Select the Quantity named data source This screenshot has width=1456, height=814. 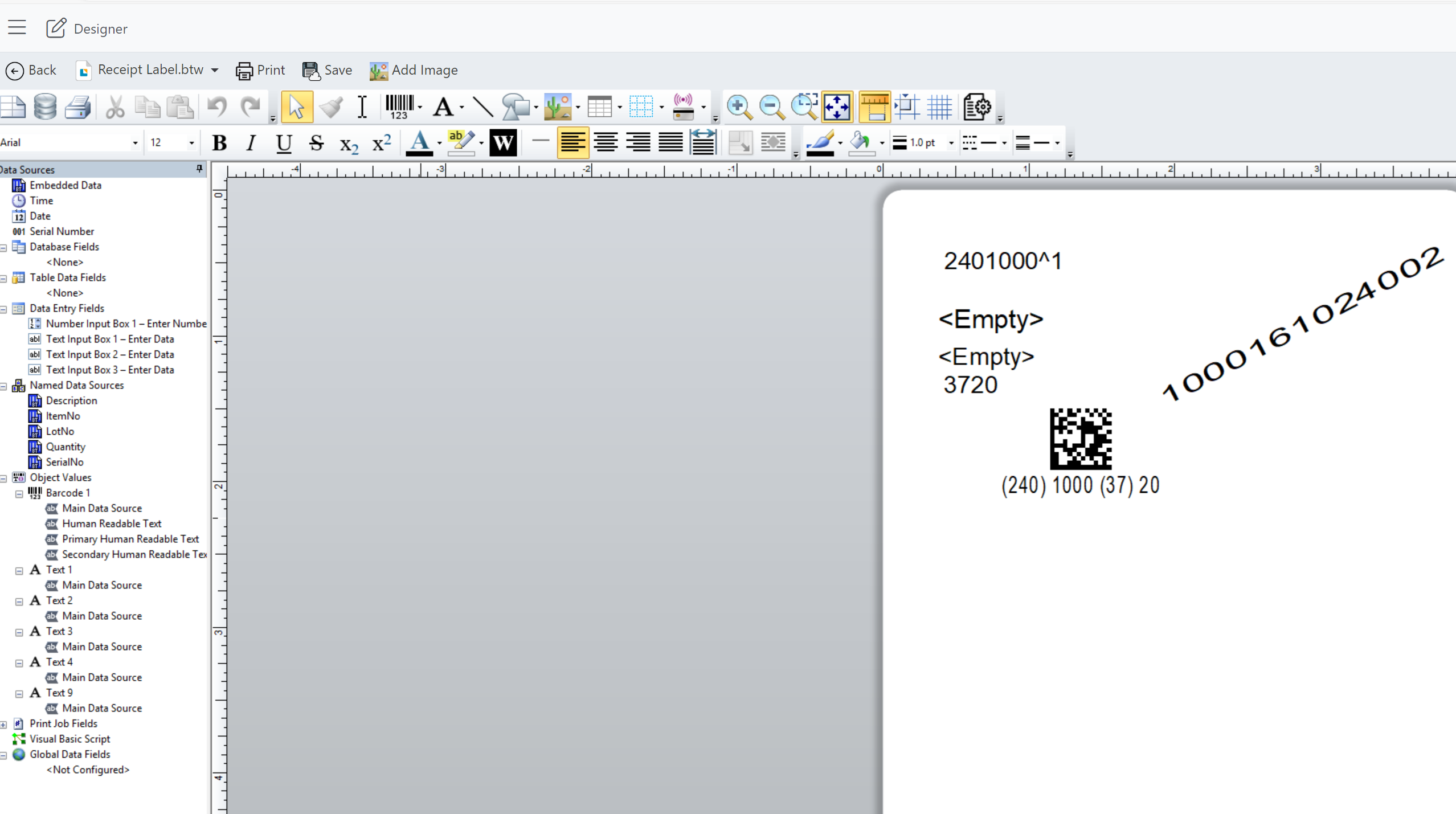click(66, 447)
